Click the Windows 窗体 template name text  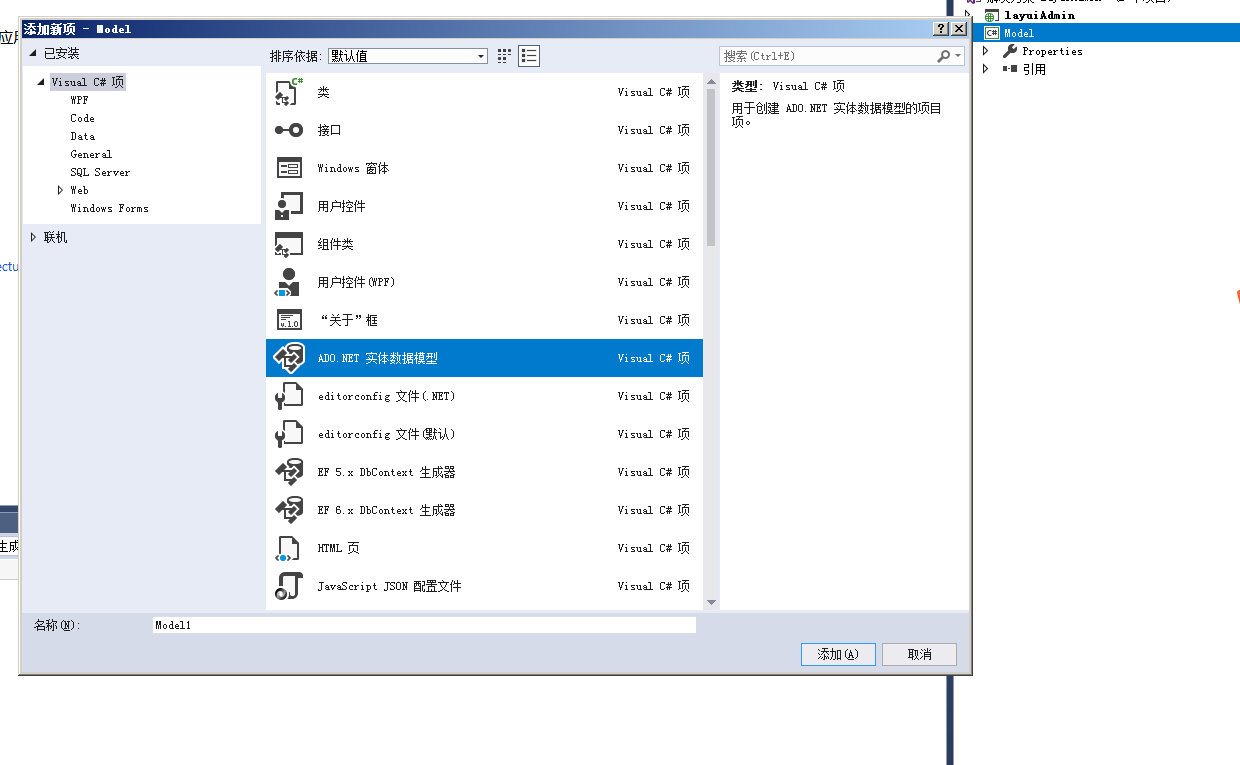[x=353, y=168]
